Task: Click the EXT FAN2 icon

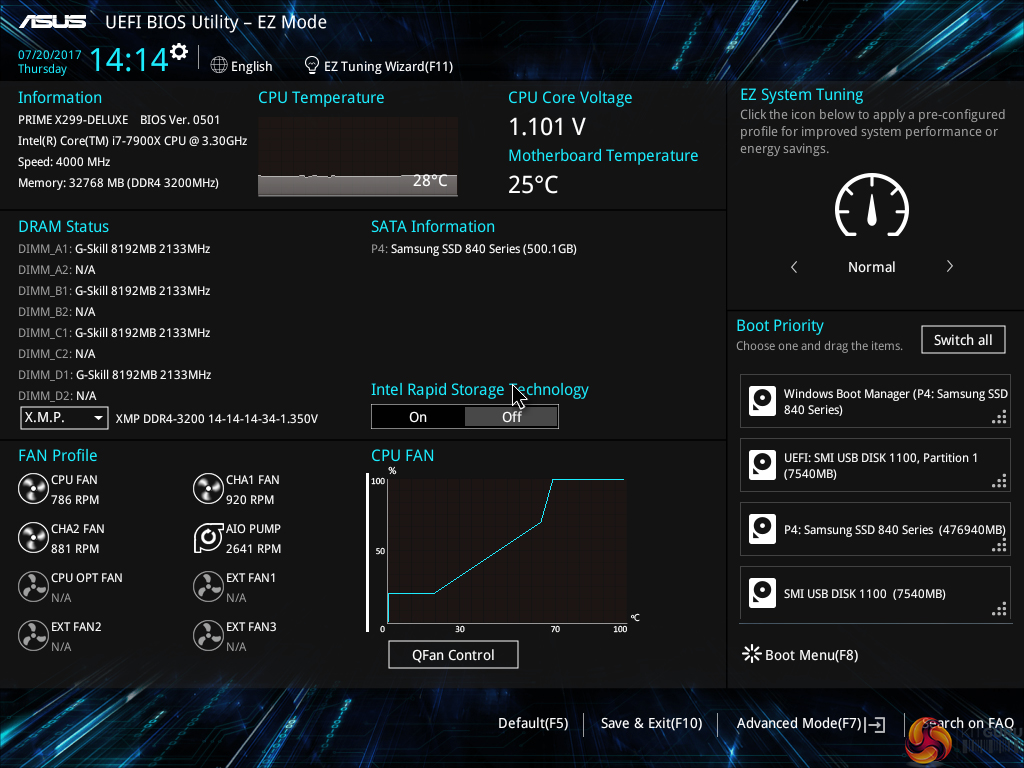Action: tap(33, 636)
